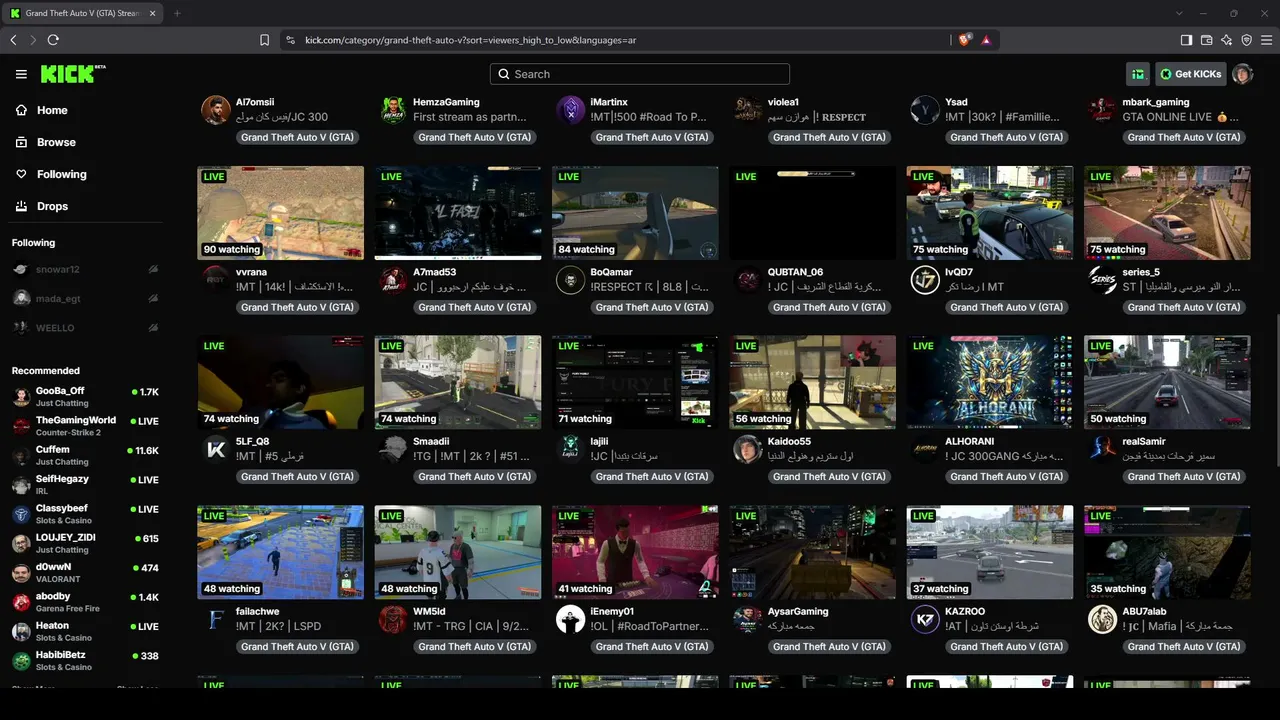The height and width of the screenshot is (720, 1280).
Task: Open 5LF_Q8 channel avatar
Action: click(216, 449)
